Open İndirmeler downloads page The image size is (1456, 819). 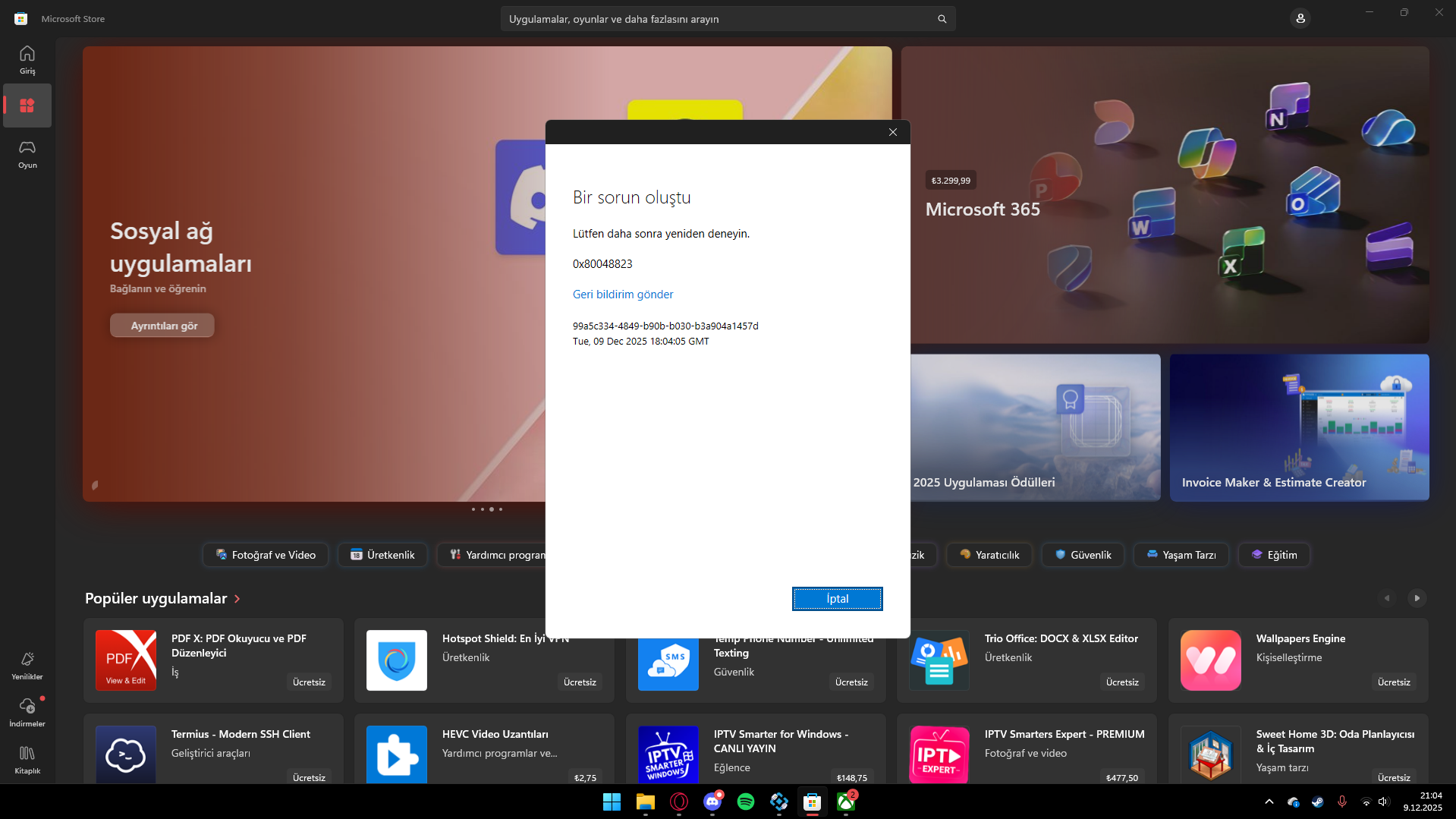[27, 712]
